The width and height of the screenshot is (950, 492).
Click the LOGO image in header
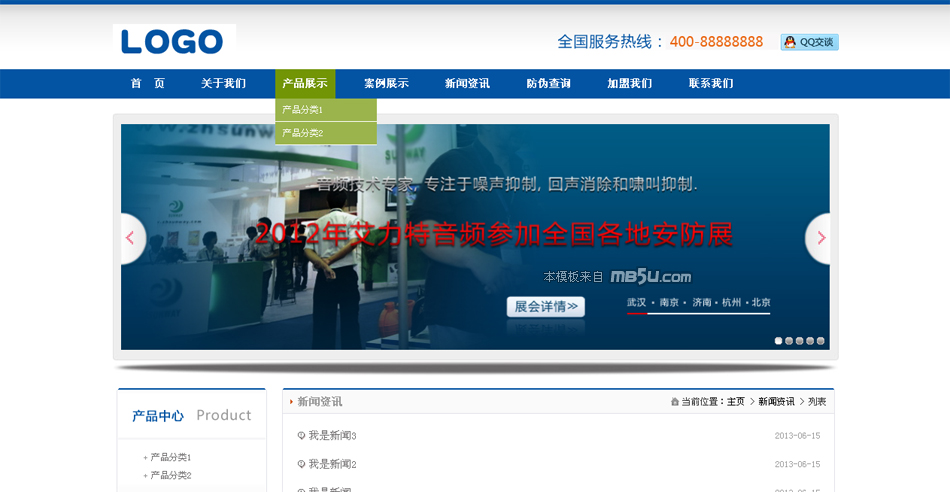174,41
